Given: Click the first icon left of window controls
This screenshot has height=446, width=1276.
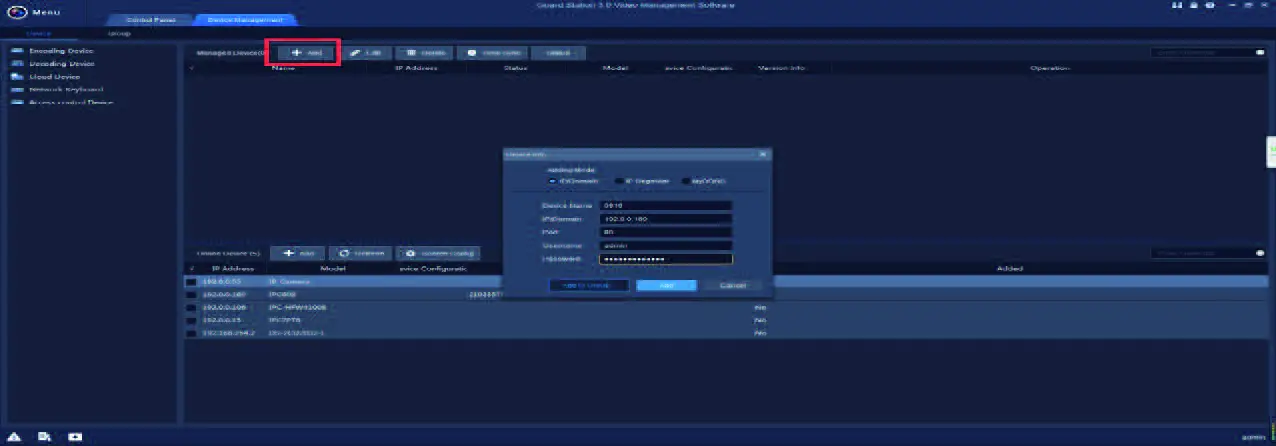Looking at the screenshot, I should tap(1179, 6).
